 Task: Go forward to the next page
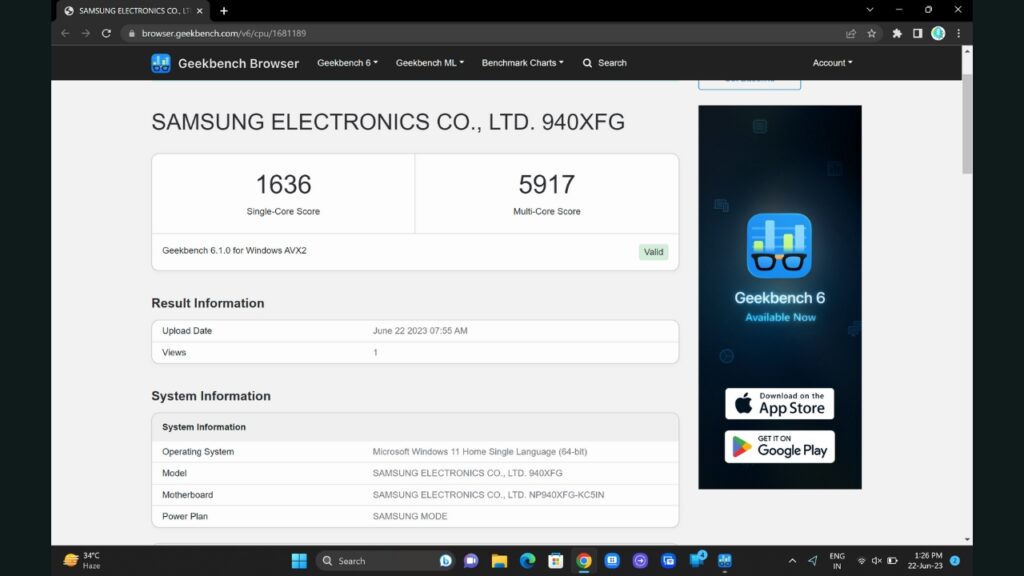pos(86,33)
